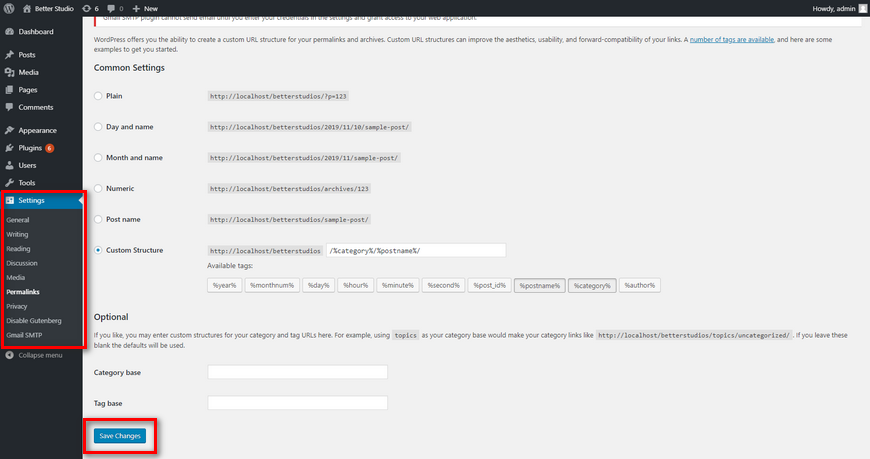Open the updates icon showing 6
Viewport: 870px width, 459px height.
point(86,8)
